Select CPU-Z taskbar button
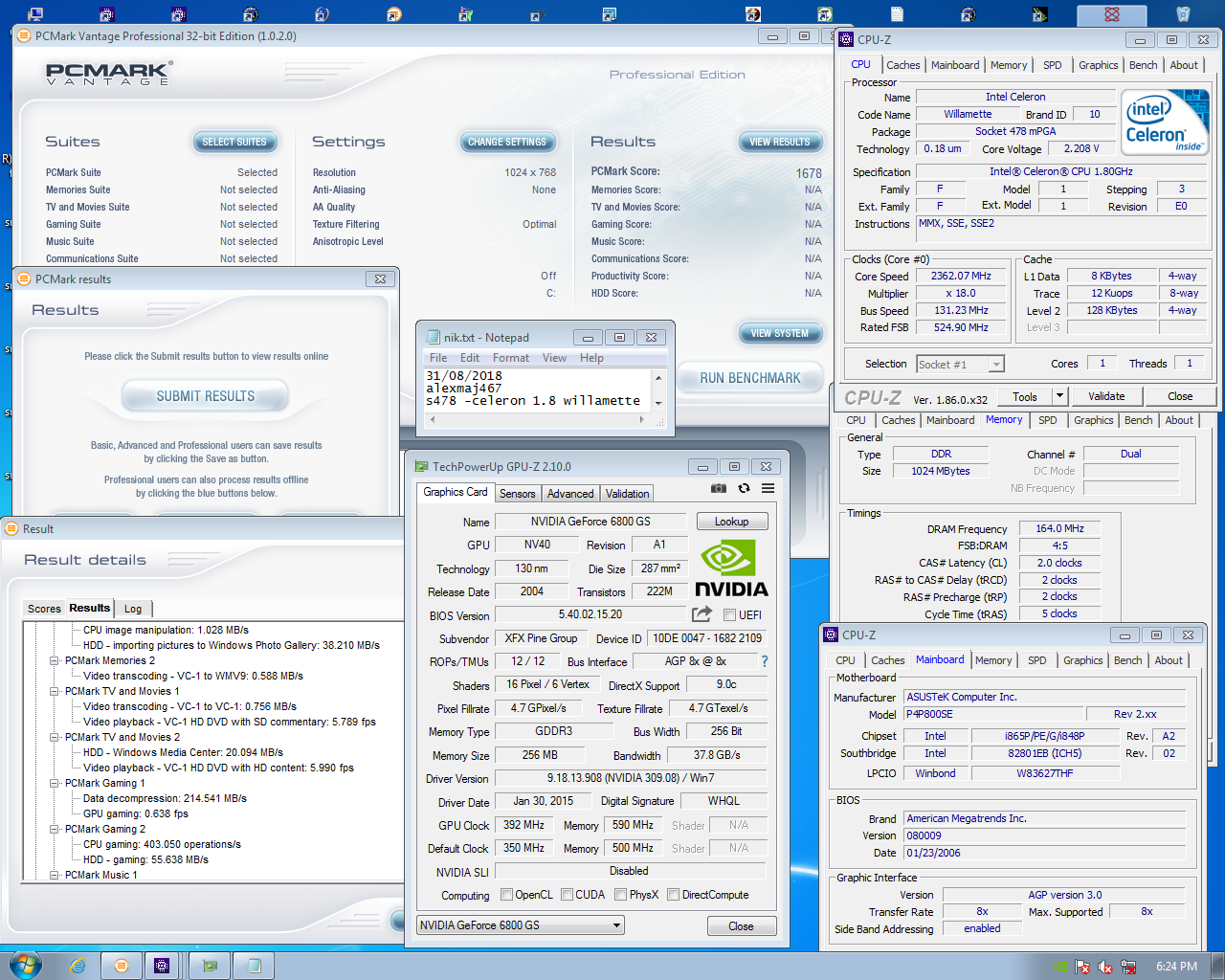1225x980 pixels. click(x=162, y=966)
